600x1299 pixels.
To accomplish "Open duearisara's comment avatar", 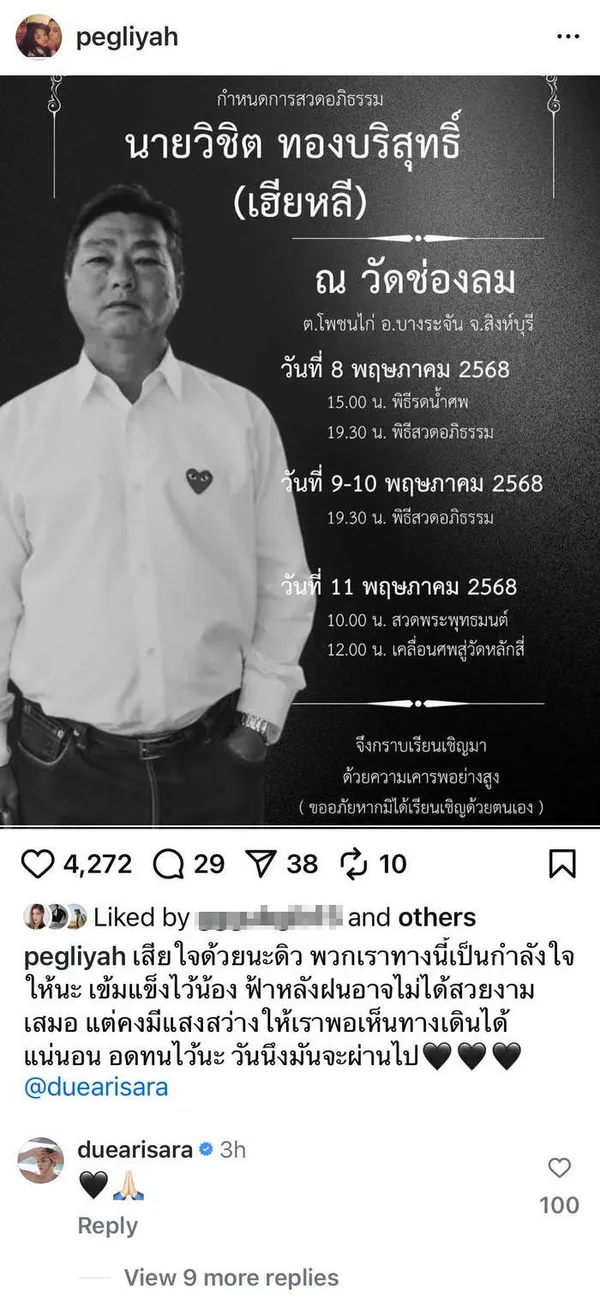I will click(40, 1160).
